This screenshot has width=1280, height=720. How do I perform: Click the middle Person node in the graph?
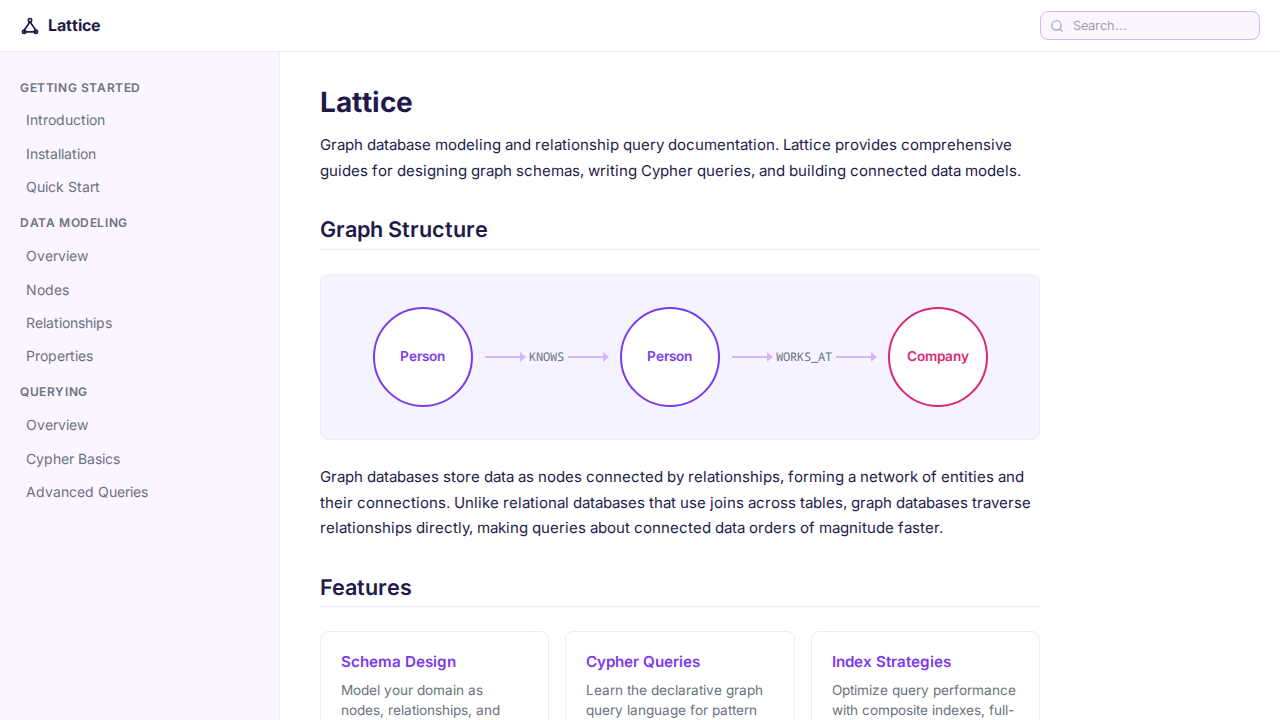pyautogui.click(x=669, y=356)
